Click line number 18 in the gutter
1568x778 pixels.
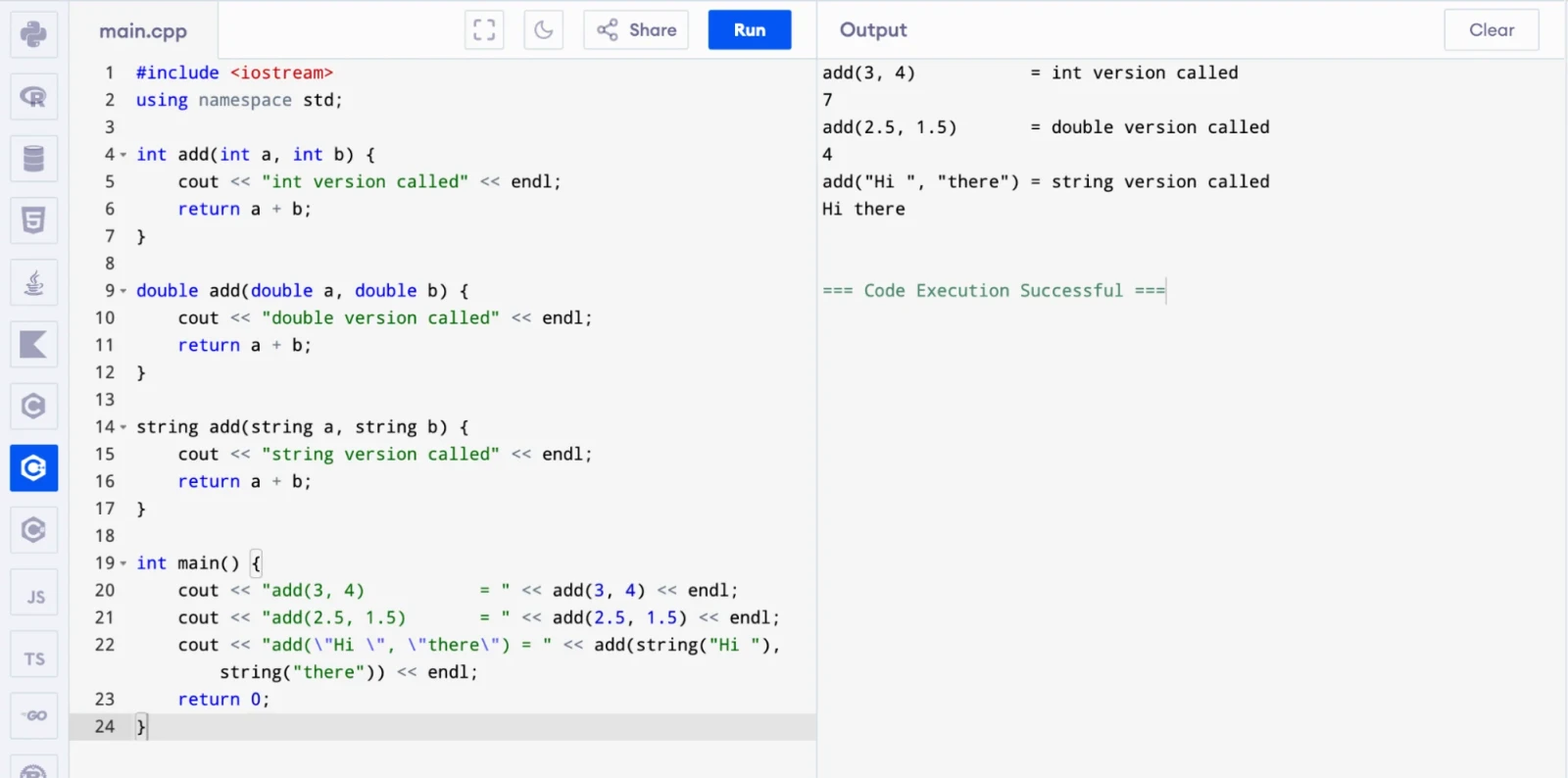point(105,536)
